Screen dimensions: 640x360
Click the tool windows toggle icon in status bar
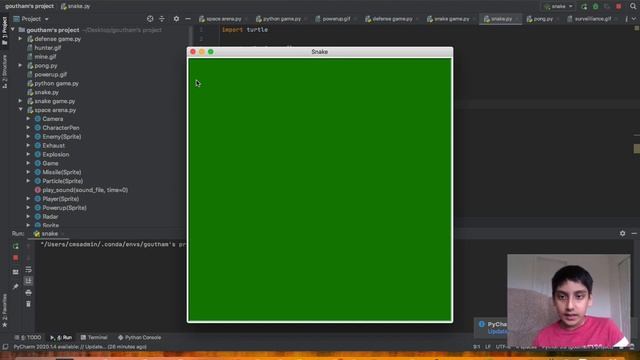5,347
